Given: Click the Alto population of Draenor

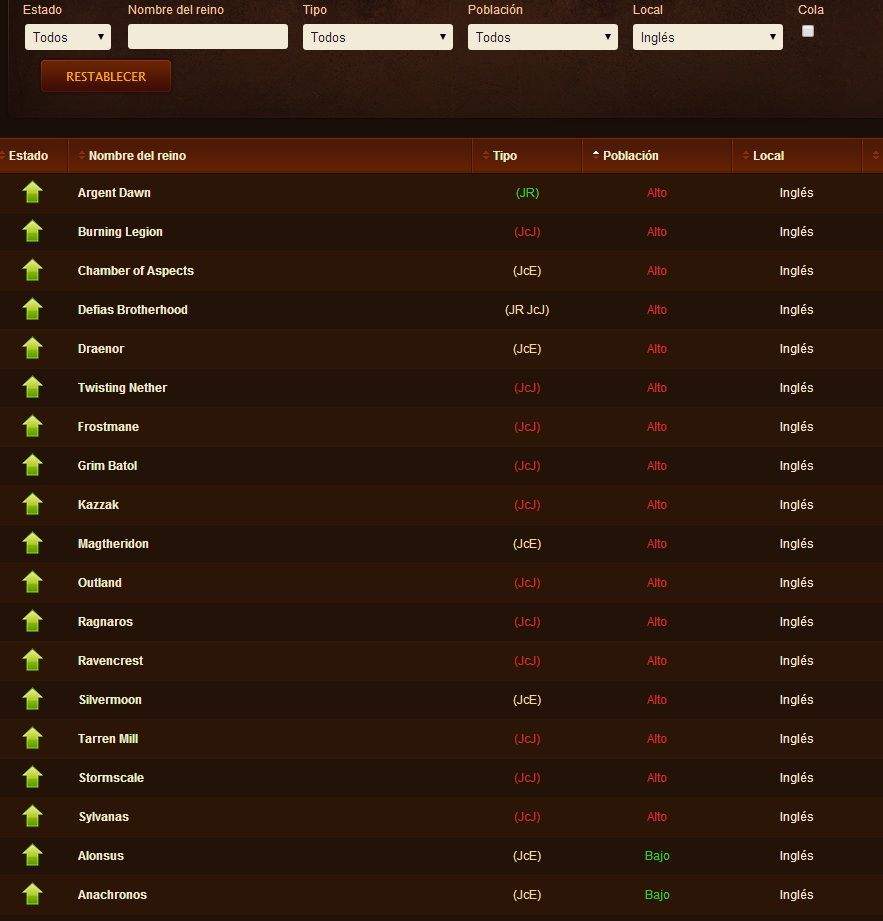Looking at the screenshot, I should tap(657, 349).
